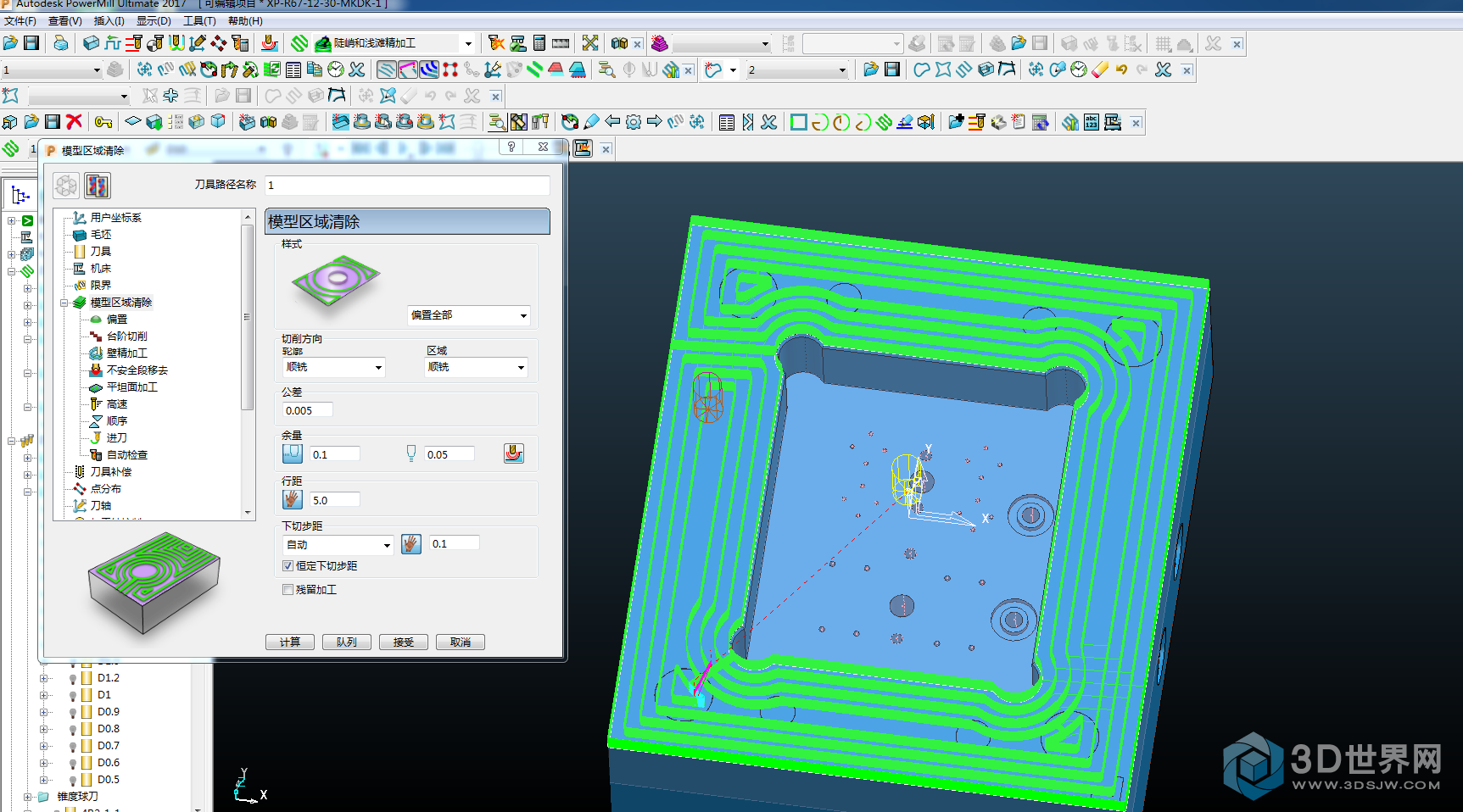Toggle the lightbulb for tool D0.8

click(73, 729)
